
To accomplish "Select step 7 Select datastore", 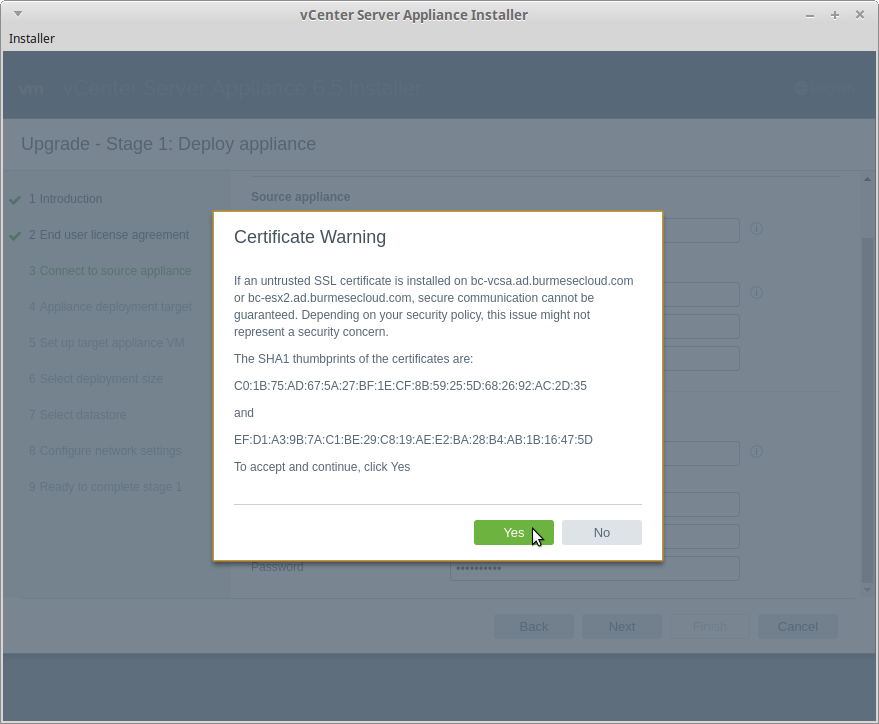I will (77, 415).
